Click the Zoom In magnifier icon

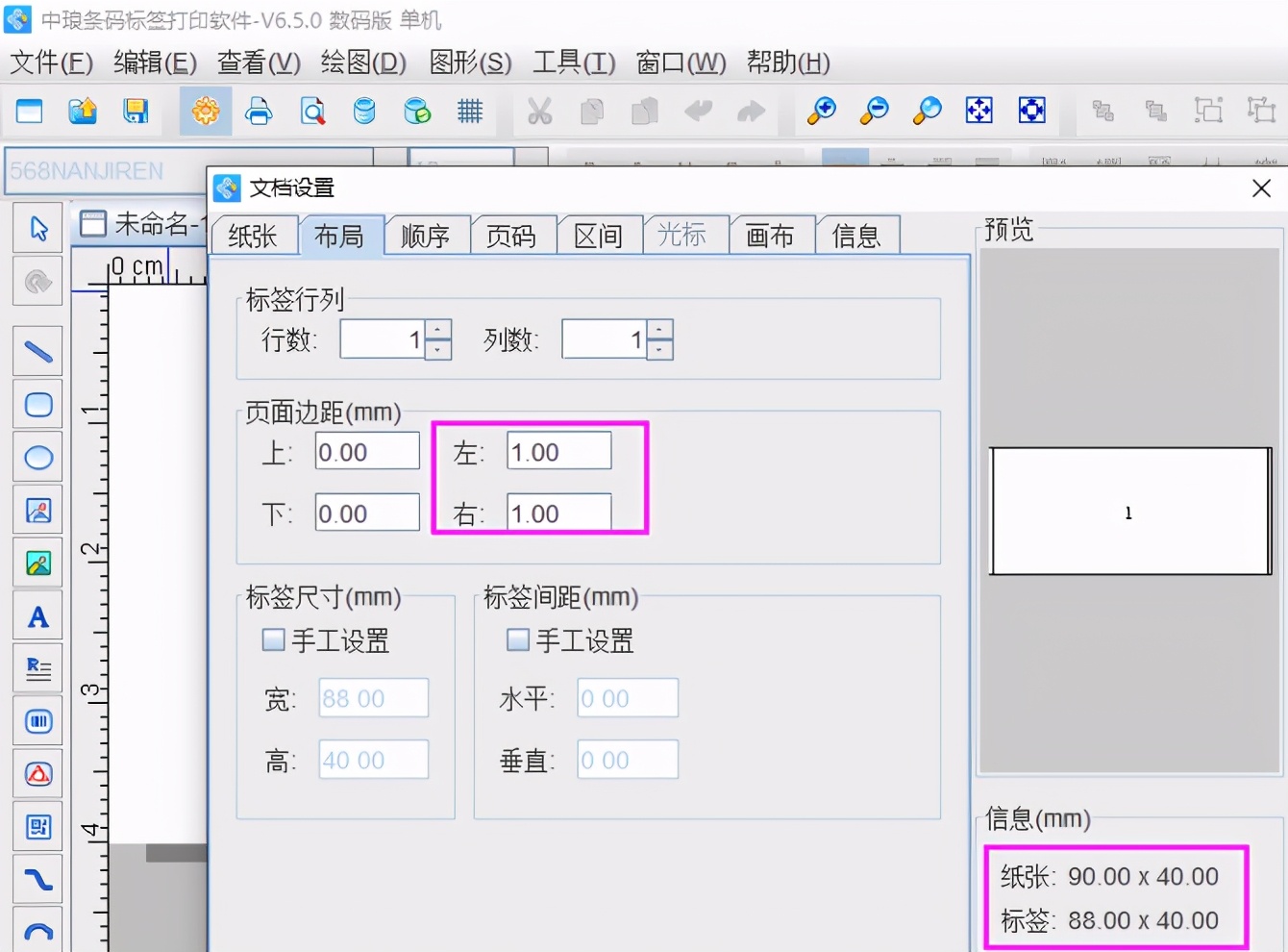822,111
